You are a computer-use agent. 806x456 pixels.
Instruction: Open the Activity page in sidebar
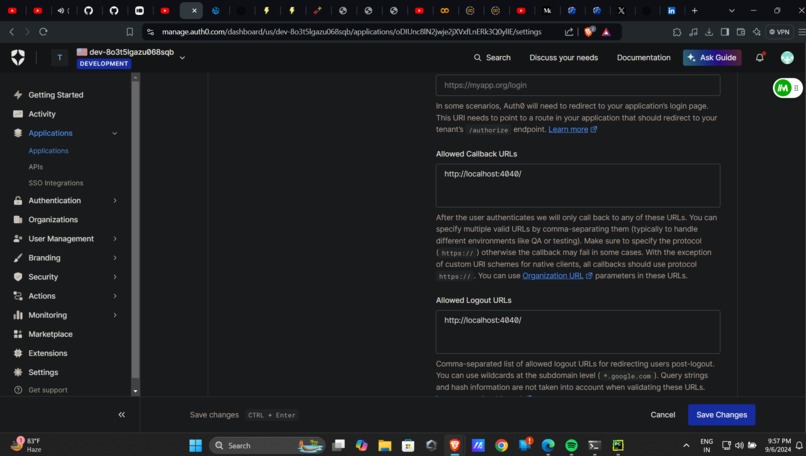[x=42, y=114]
